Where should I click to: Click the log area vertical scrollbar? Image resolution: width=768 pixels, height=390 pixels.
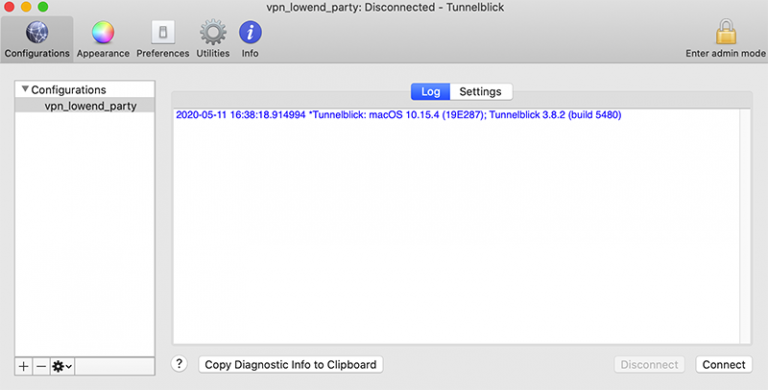[744, 226]
